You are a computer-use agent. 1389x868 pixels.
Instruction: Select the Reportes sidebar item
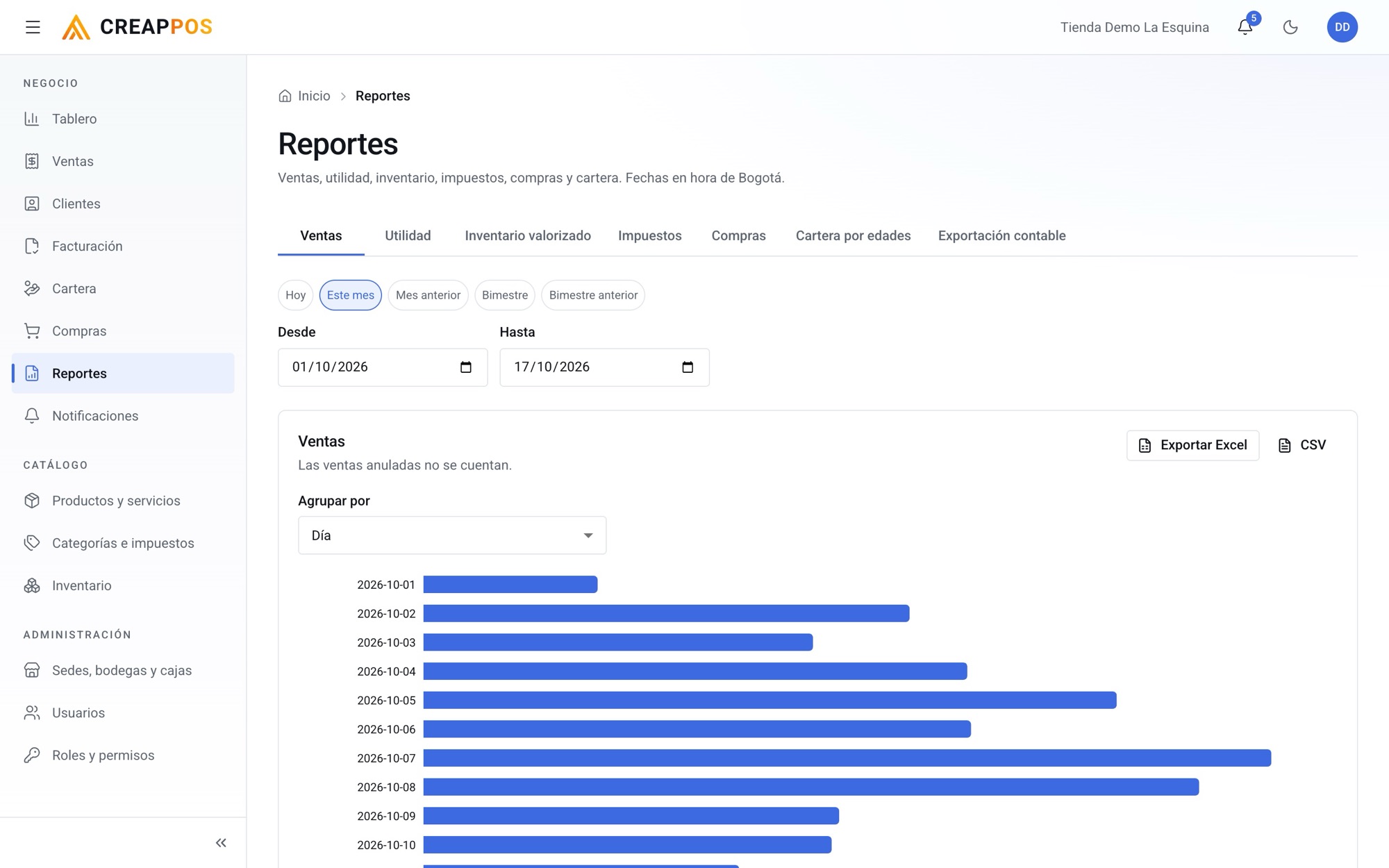pyautogui.click(x=123, y=373)
